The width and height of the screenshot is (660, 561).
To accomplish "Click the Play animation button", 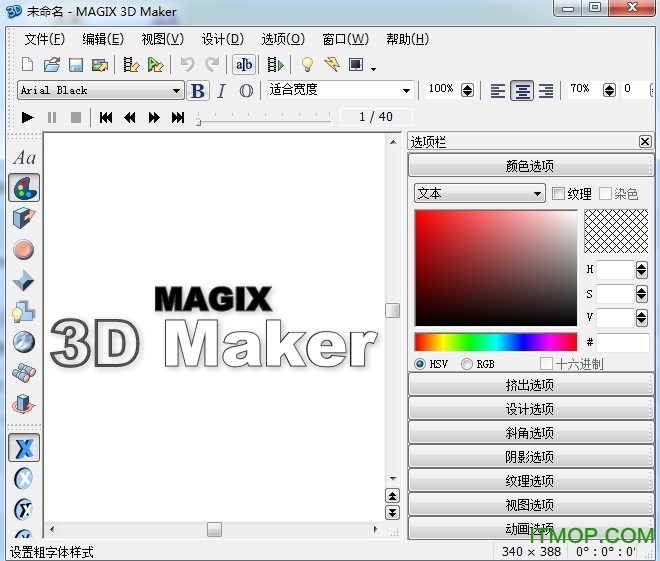I will pyautogui.click(x=27, y=117).
